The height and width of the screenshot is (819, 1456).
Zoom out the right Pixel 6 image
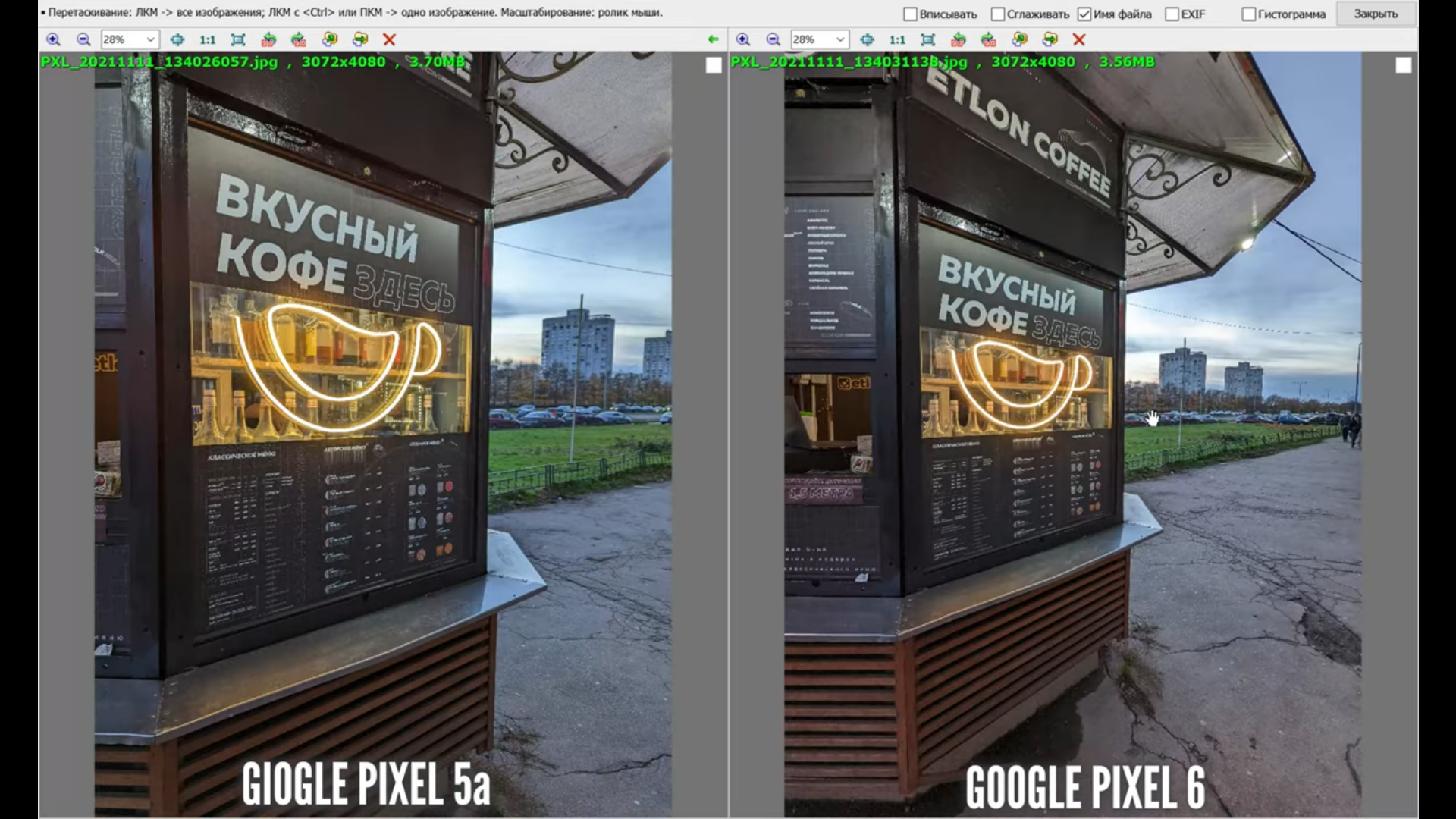coord(773,39)
